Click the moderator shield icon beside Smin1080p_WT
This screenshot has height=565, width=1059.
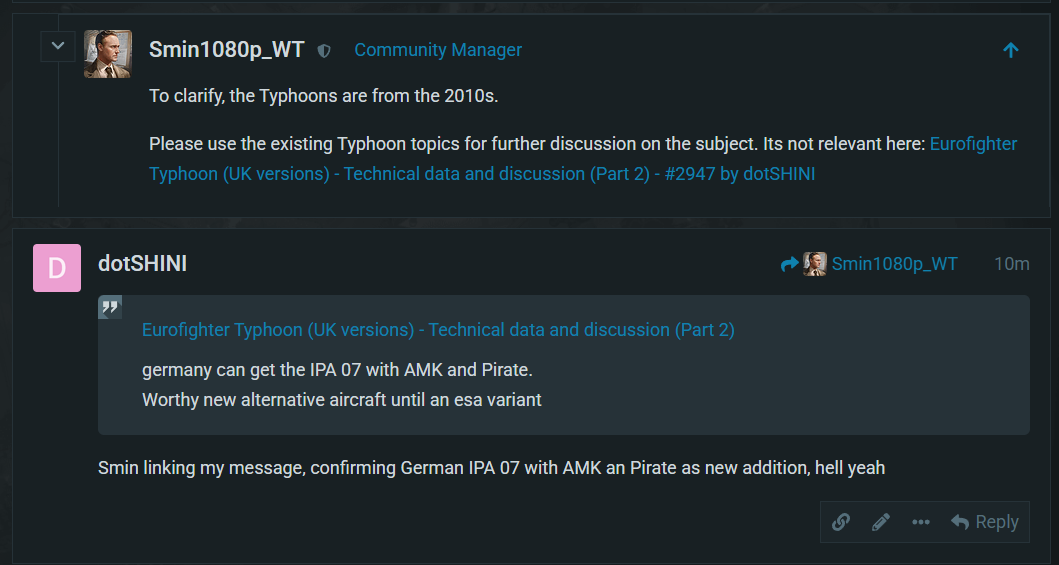point(324,50)
